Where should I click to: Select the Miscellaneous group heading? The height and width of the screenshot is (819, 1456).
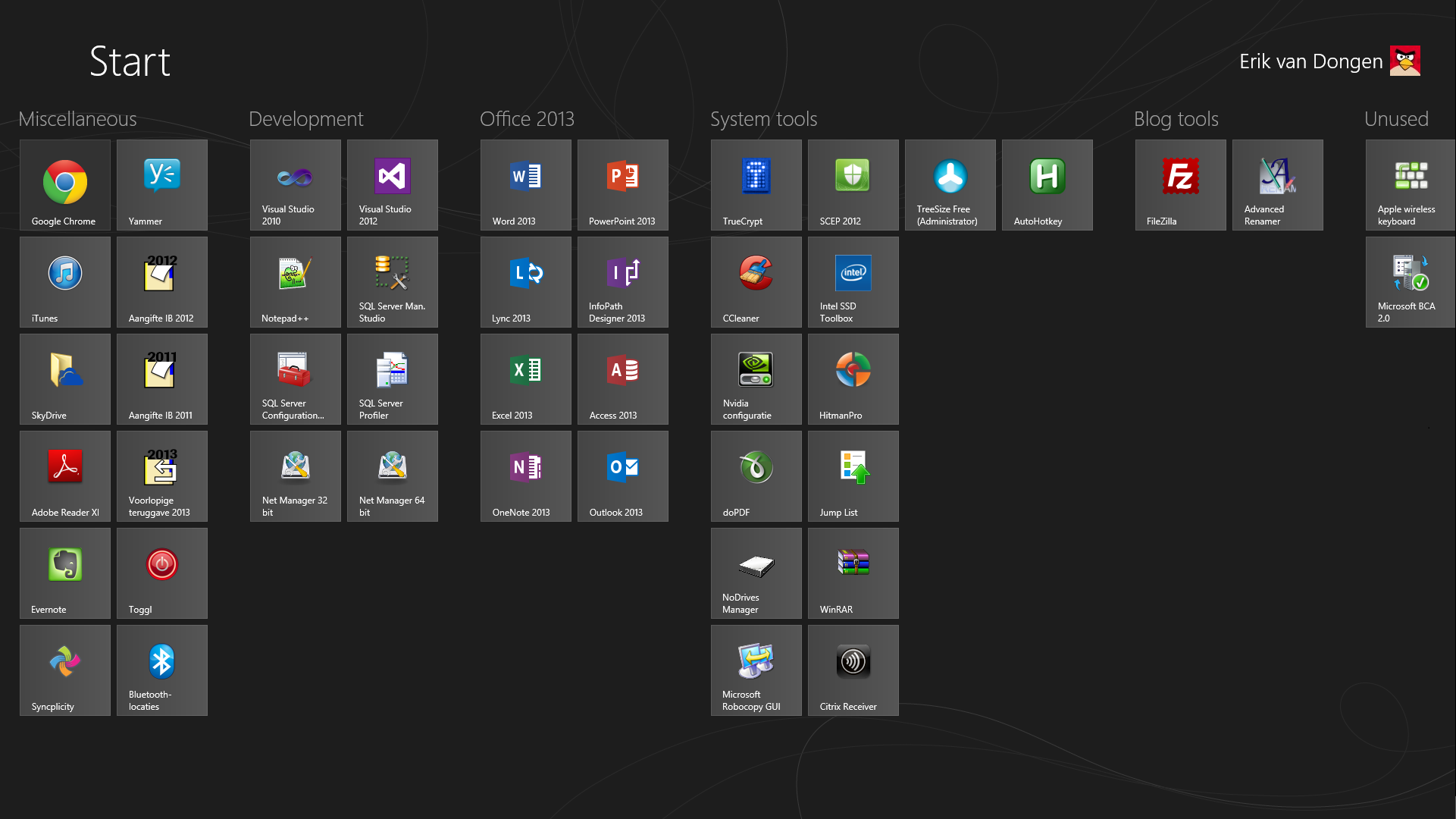tap(77, 119)
